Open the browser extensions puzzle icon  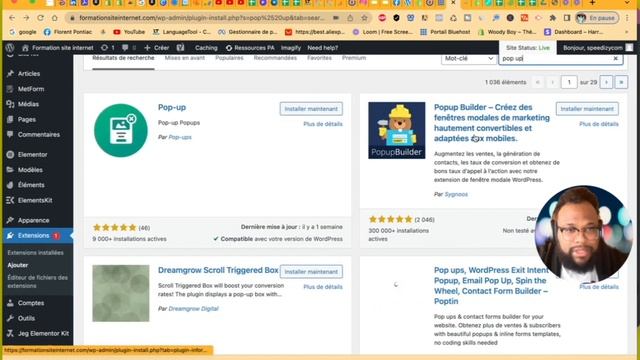tap(553, 18)
